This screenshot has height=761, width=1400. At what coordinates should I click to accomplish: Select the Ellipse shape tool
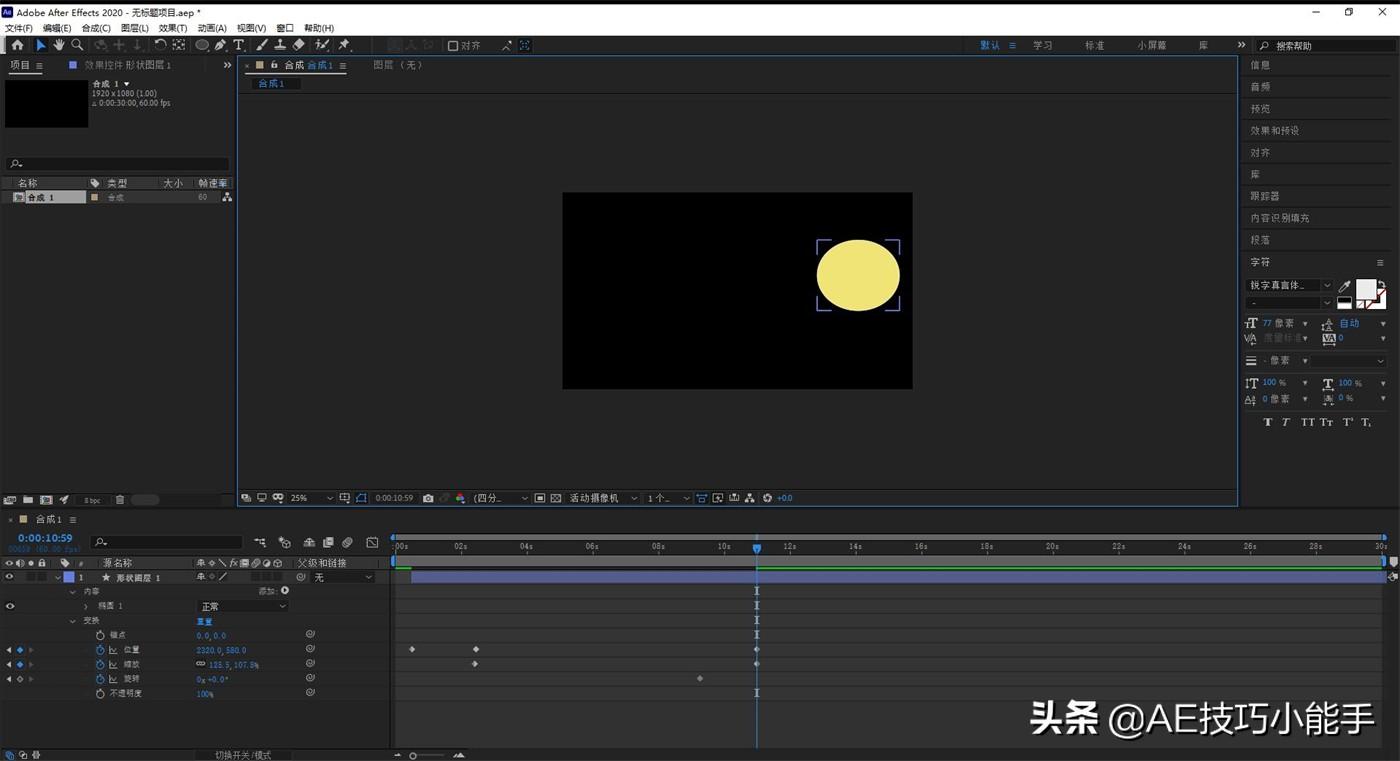202,45
